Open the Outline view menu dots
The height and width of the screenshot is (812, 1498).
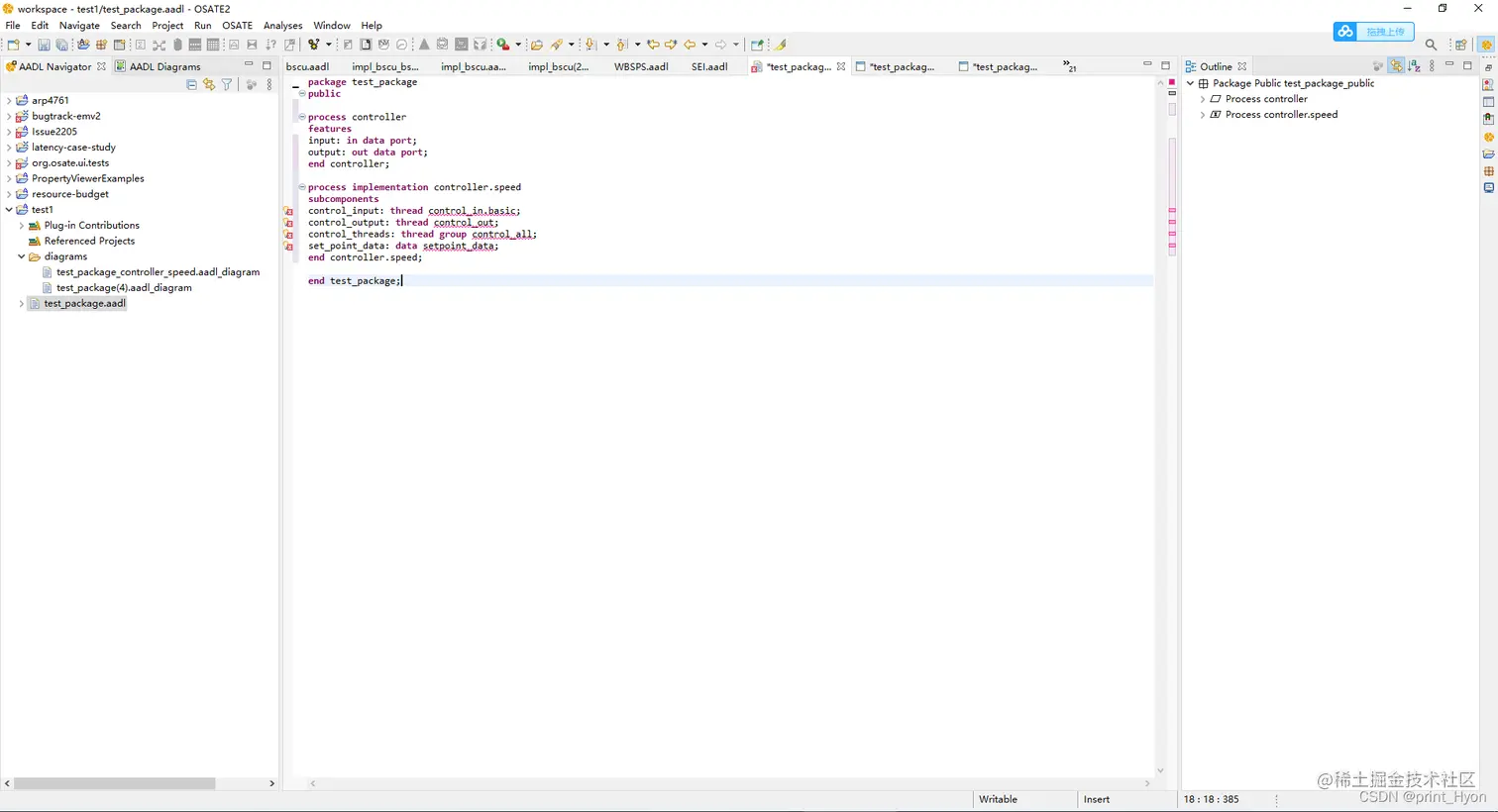point(1432,66)
